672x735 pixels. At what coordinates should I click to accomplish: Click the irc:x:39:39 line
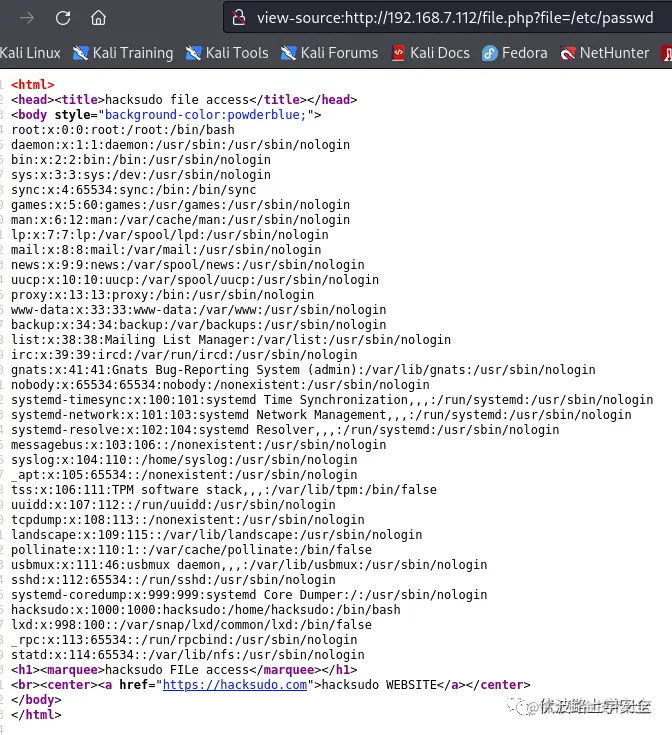[184, 355]
